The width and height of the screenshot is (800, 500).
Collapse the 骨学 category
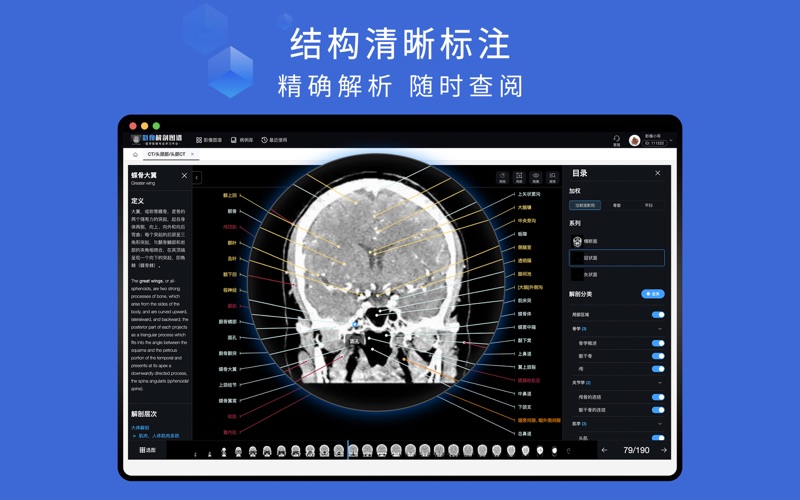(x=660, y=329)
